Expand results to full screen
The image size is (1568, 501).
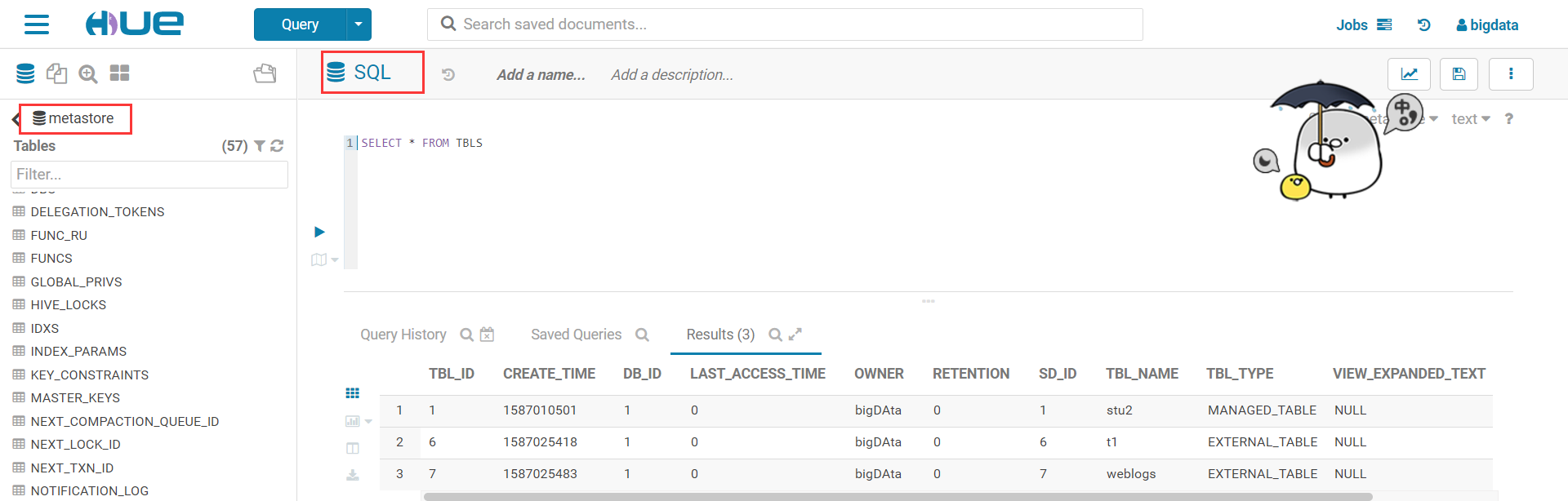795,334
